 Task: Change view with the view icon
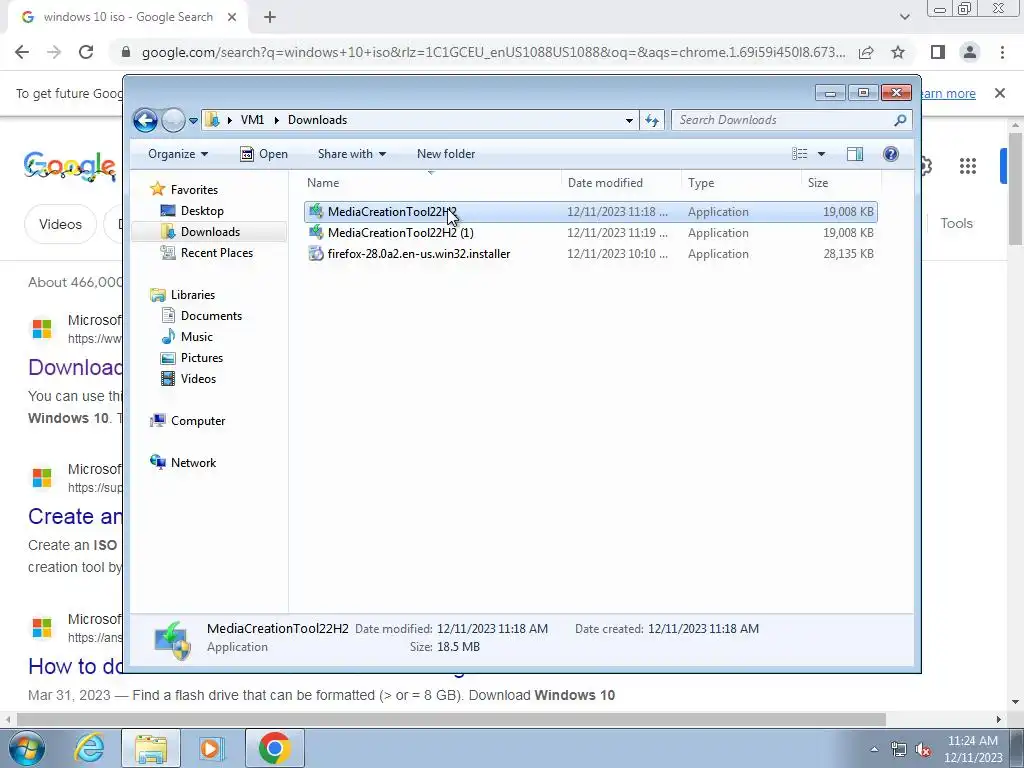point(799,154)
